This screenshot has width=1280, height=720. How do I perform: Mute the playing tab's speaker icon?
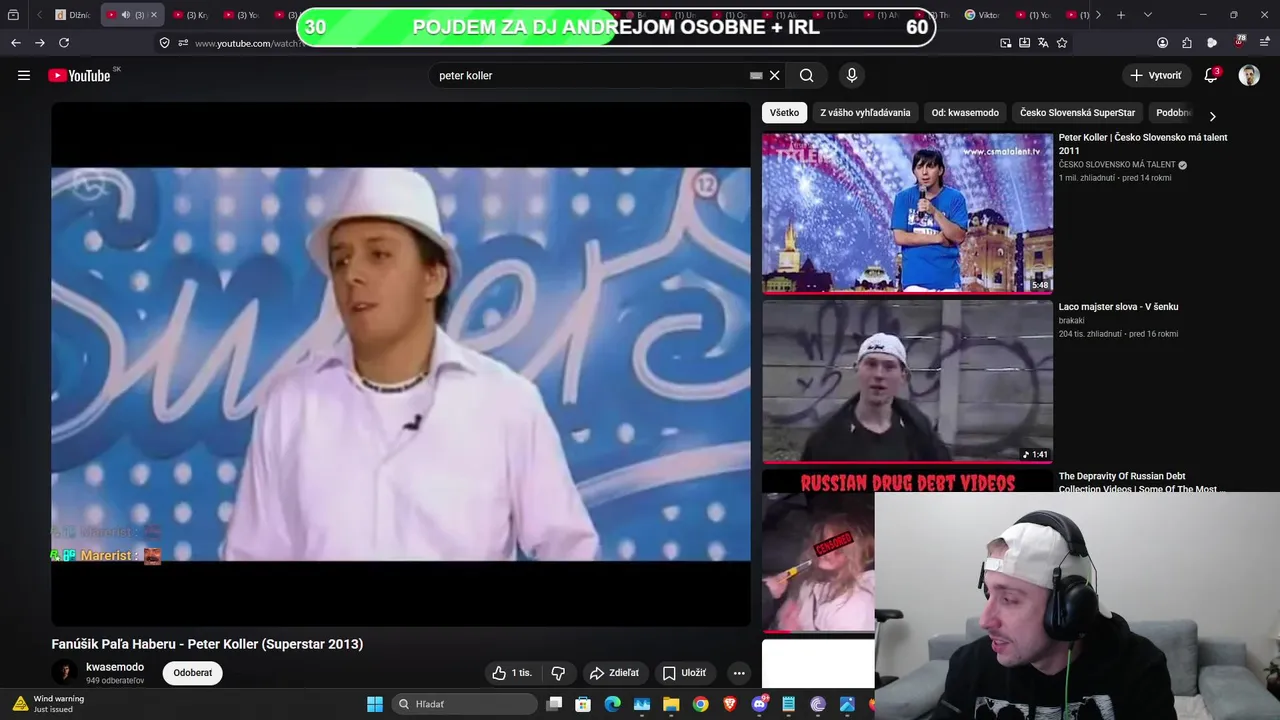(126, 15)
